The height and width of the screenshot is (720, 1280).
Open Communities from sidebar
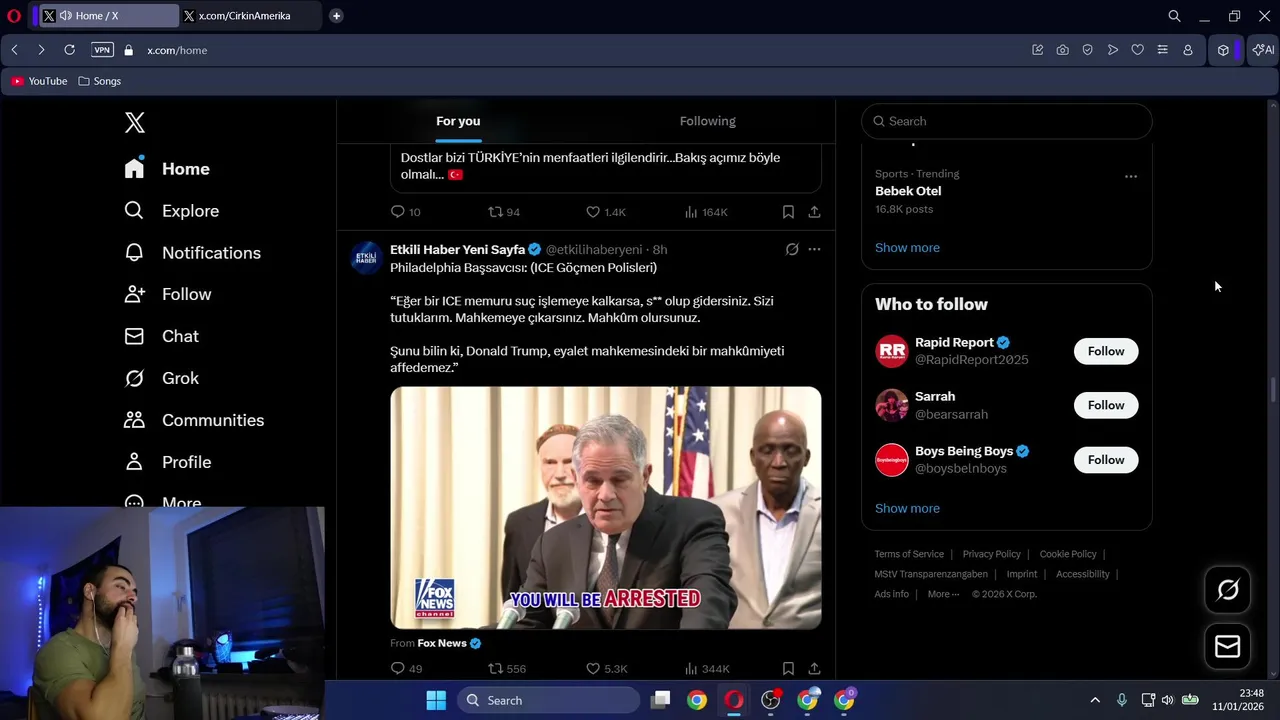(194, 420)
